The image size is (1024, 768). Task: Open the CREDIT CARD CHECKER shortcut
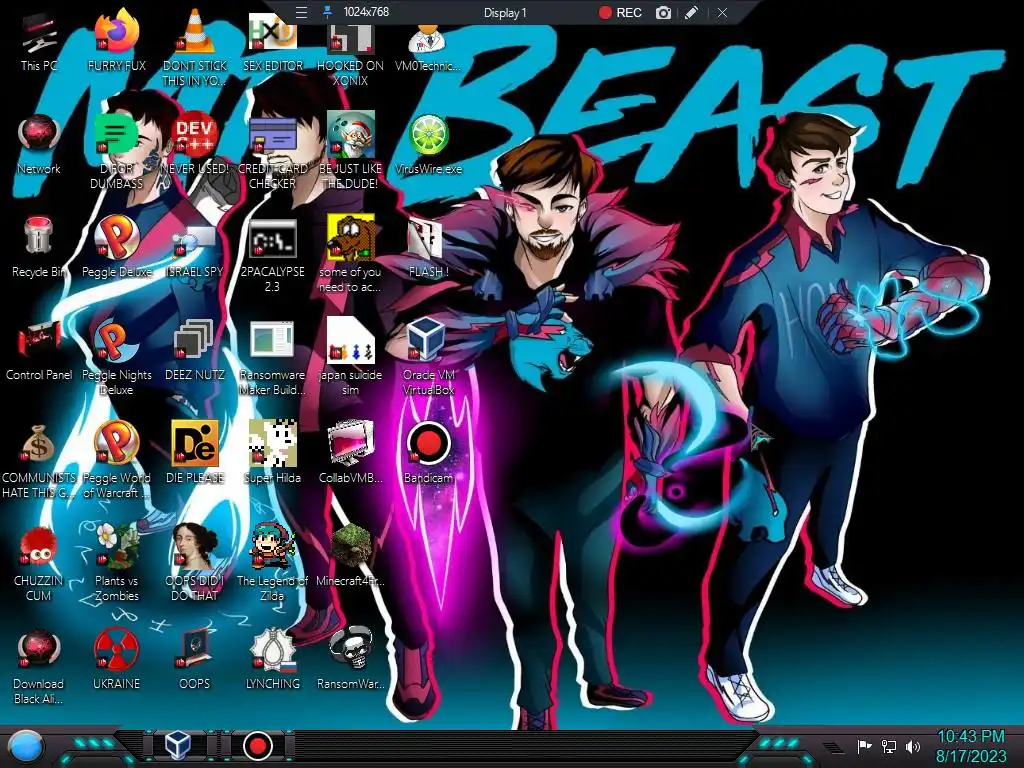coord(272,152)
